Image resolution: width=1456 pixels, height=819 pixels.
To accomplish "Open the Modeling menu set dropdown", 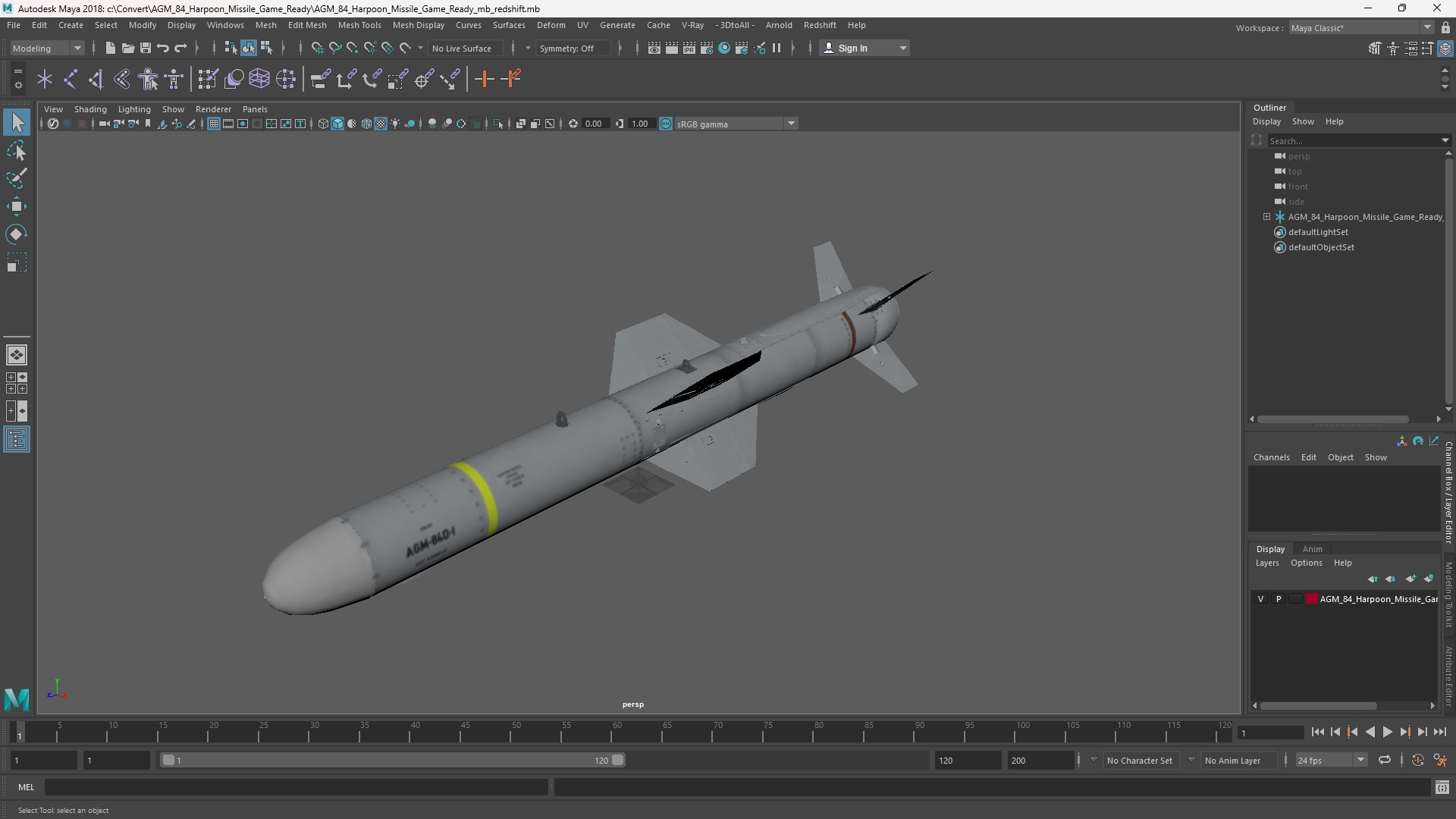I will tap(47, 48).
